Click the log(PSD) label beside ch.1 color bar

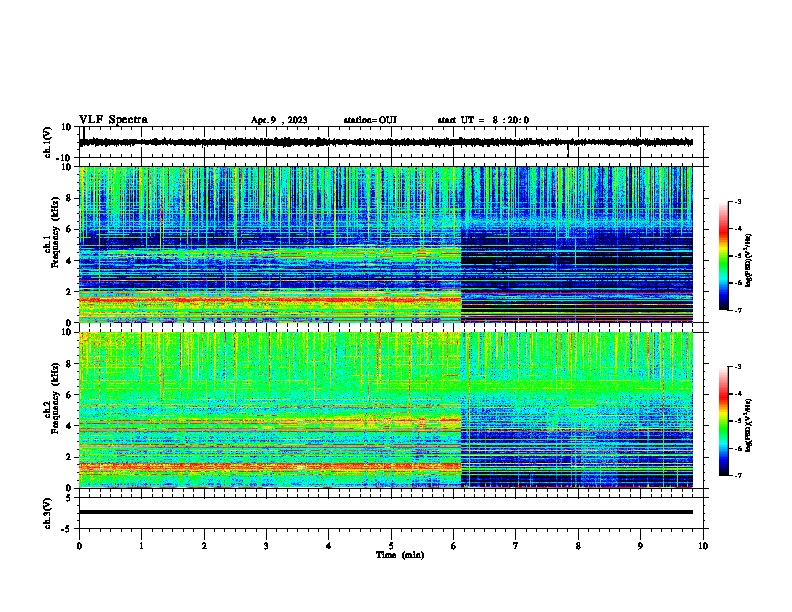(x=748, y=261)
